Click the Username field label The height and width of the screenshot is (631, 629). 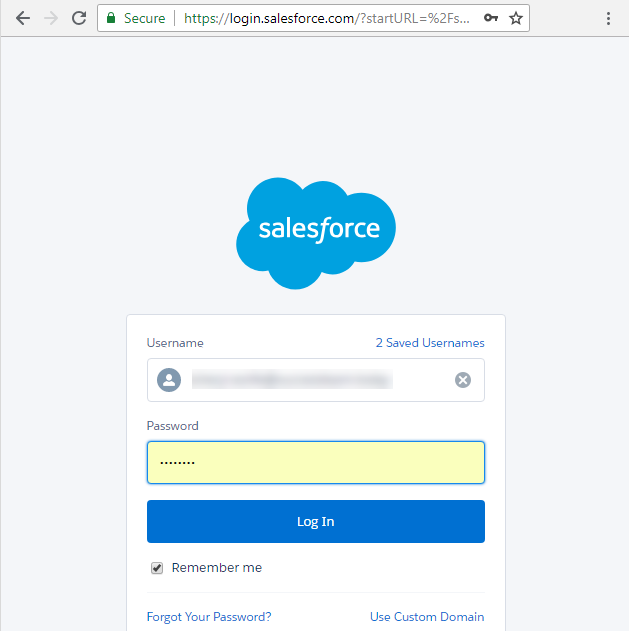pos(175,343)
